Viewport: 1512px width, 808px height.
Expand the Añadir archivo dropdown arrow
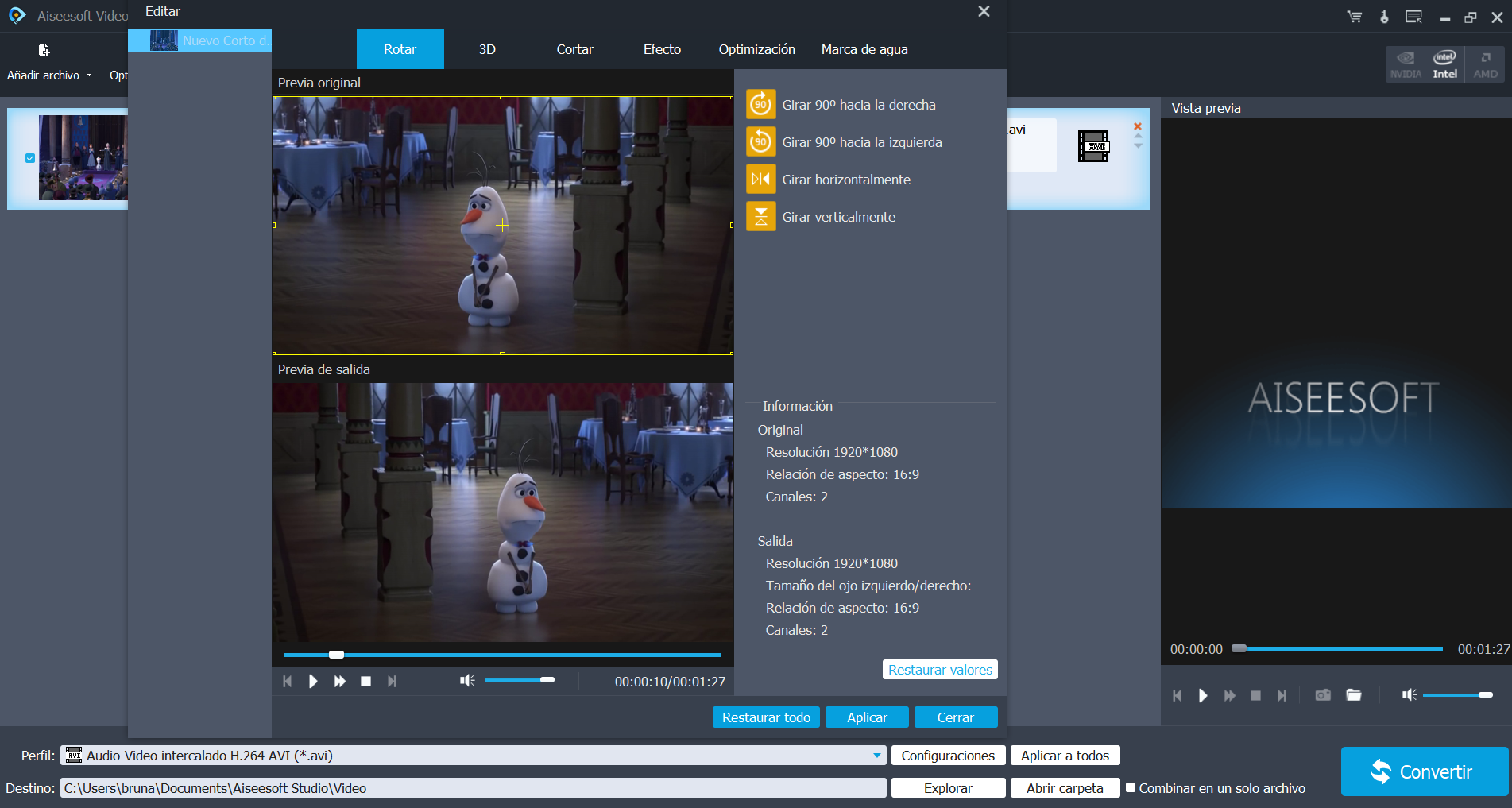(90, 75)
